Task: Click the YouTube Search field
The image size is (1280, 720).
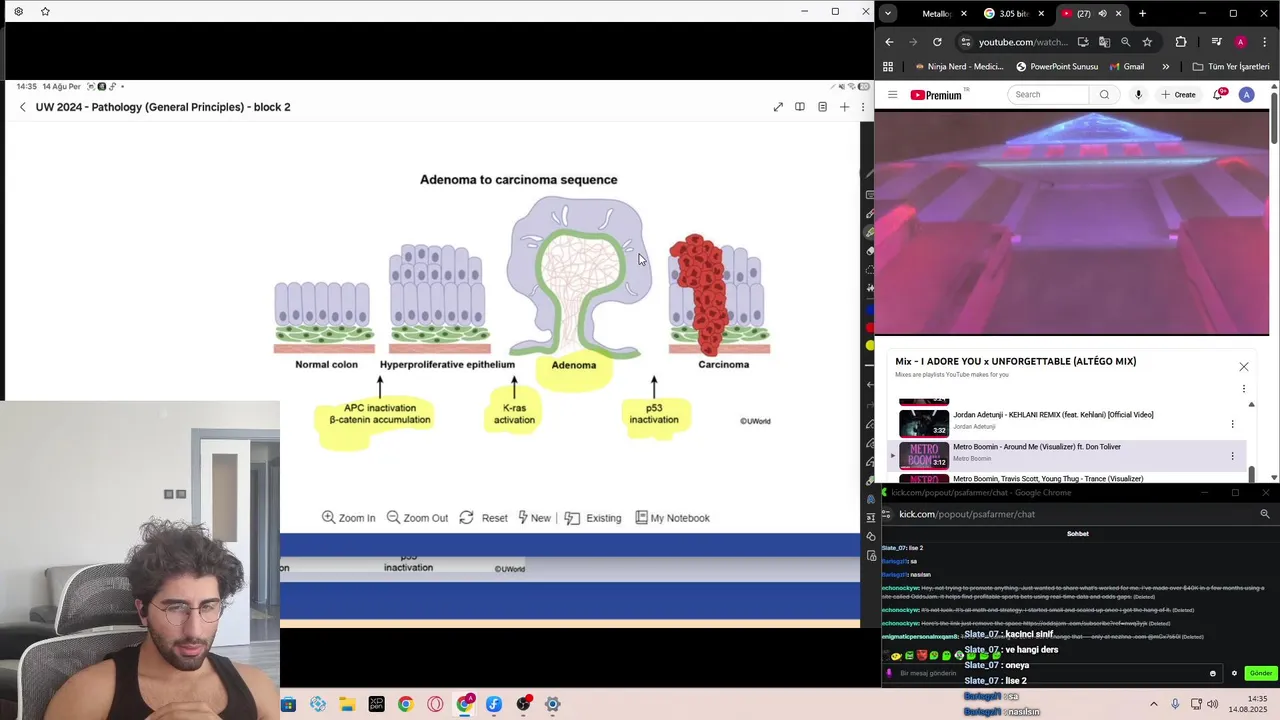Action: pos(1049,95)
